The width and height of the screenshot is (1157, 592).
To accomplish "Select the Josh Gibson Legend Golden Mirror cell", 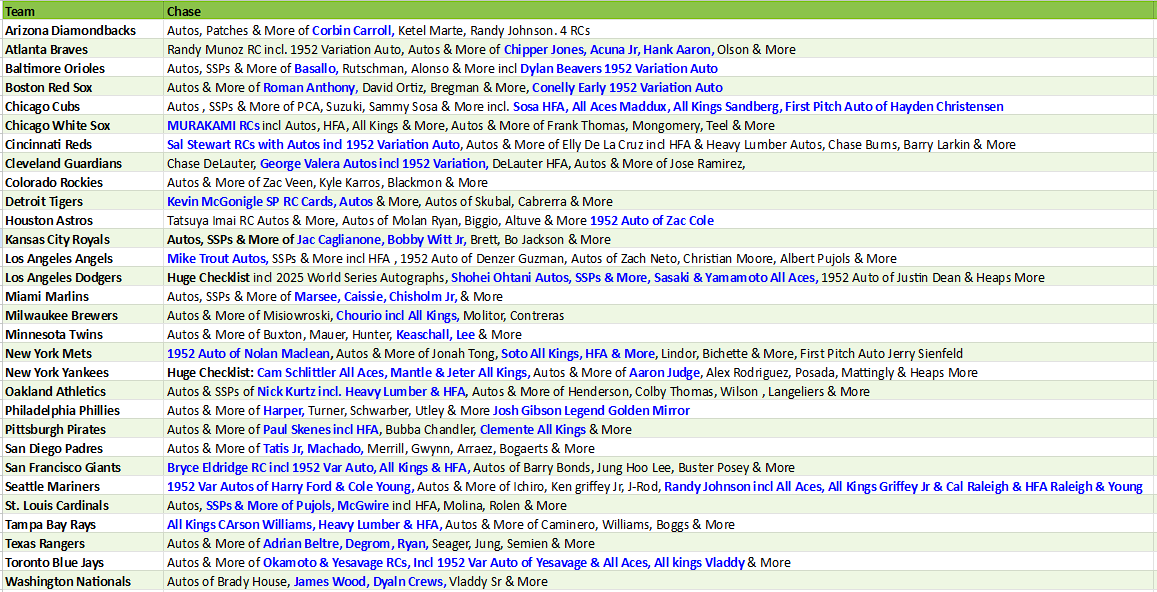I will coord(660,410).
